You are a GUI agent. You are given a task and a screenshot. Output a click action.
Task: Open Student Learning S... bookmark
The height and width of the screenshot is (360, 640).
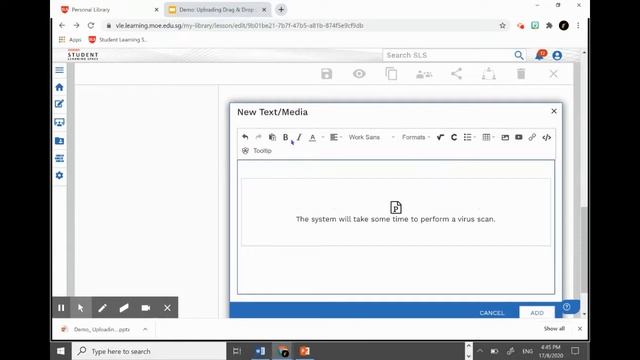coord(118,40)
